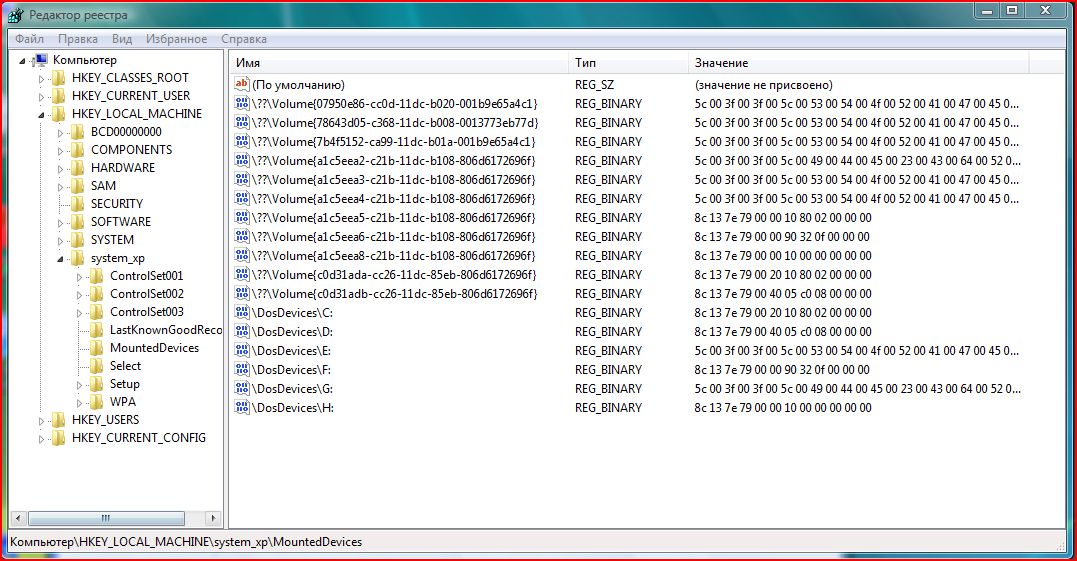Expand the HKEY_CURRENT_CONFIG branch

pos(41,438)
